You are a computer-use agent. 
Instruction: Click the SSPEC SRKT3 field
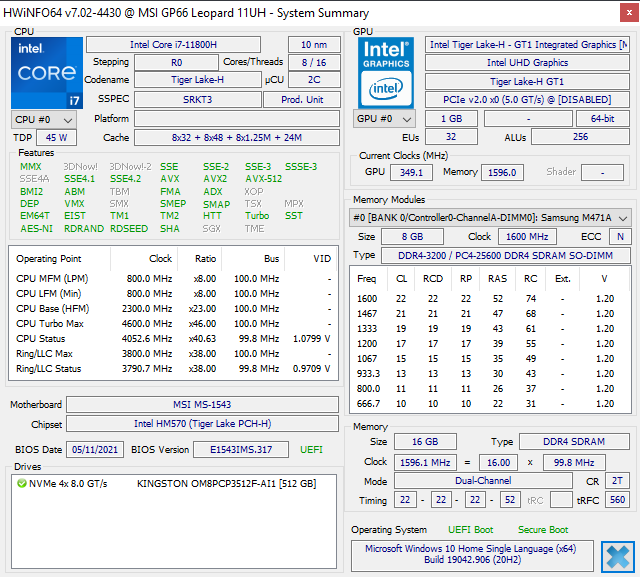pyautogui.click(x=196, y=100)
